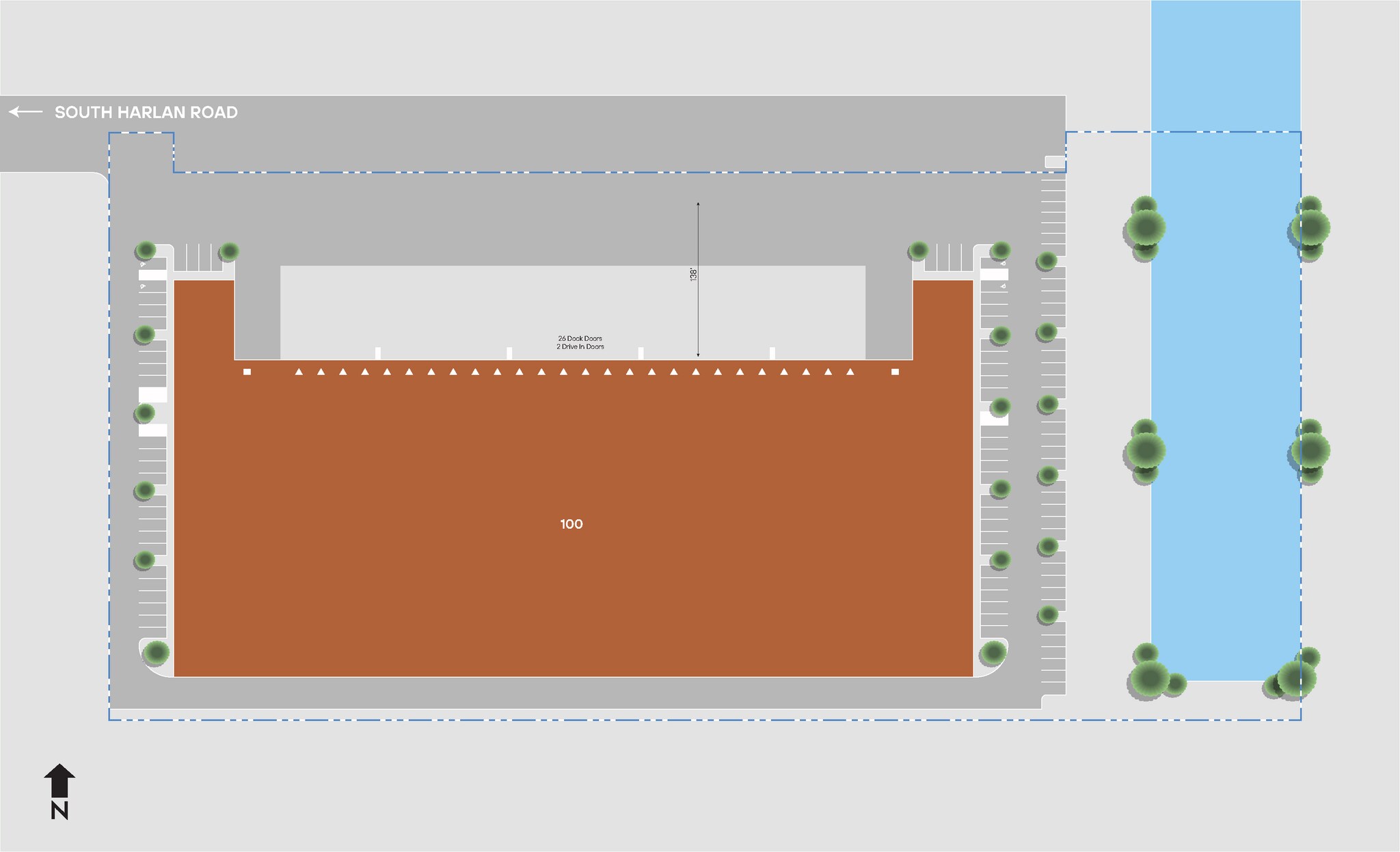Image resolution: width=1400 pixels, height=852 pixels.
Task: Click the leftmost dock door triangle
Action: coord(299,372)
